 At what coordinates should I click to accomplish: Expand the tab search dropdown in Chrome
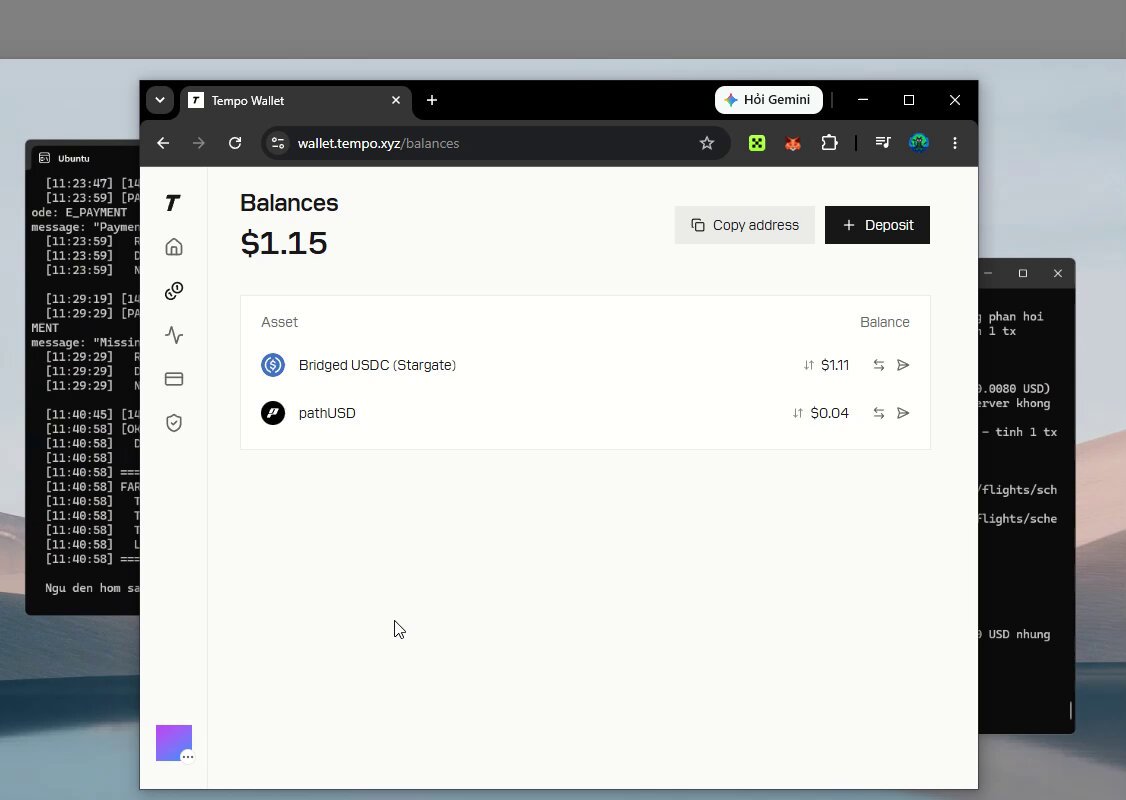point(160,101)
